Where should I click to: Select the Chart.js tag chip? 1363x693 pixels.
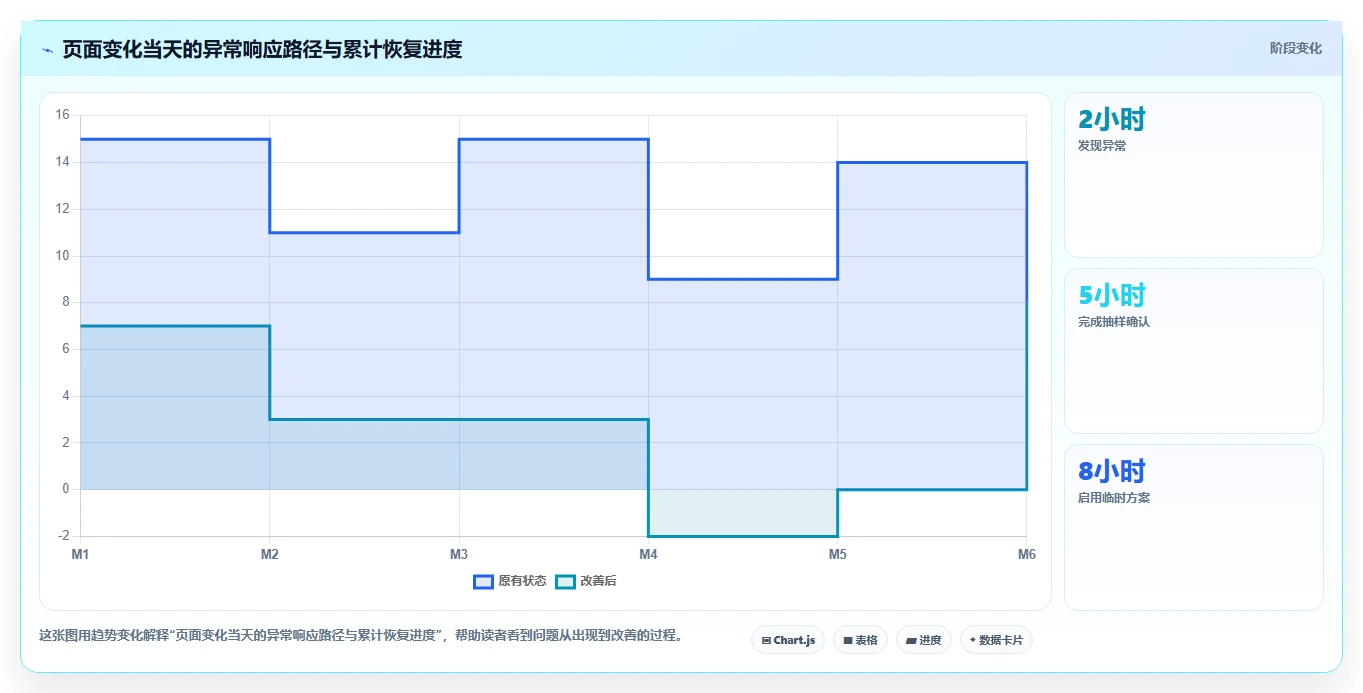[x=788, y=640]
